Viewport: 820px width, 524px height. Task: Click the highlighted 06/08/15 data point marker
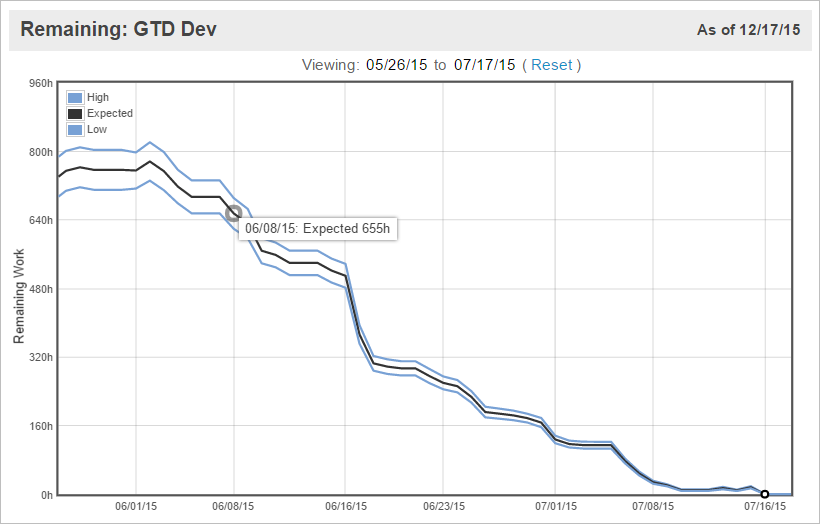coord(234,213)
